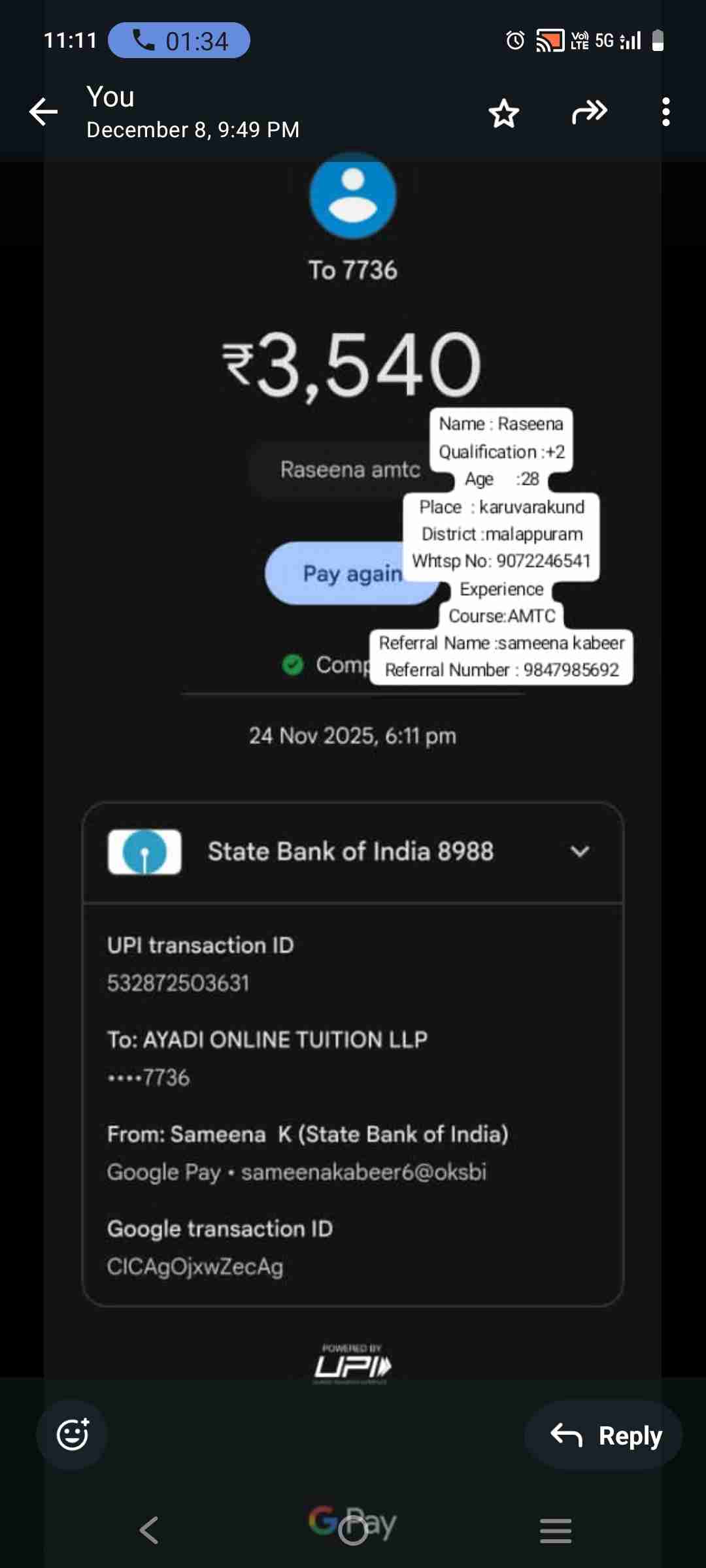Add an emoji reaction
This screenshot has height=1568, width=706.
click(x=73, y=1435)
